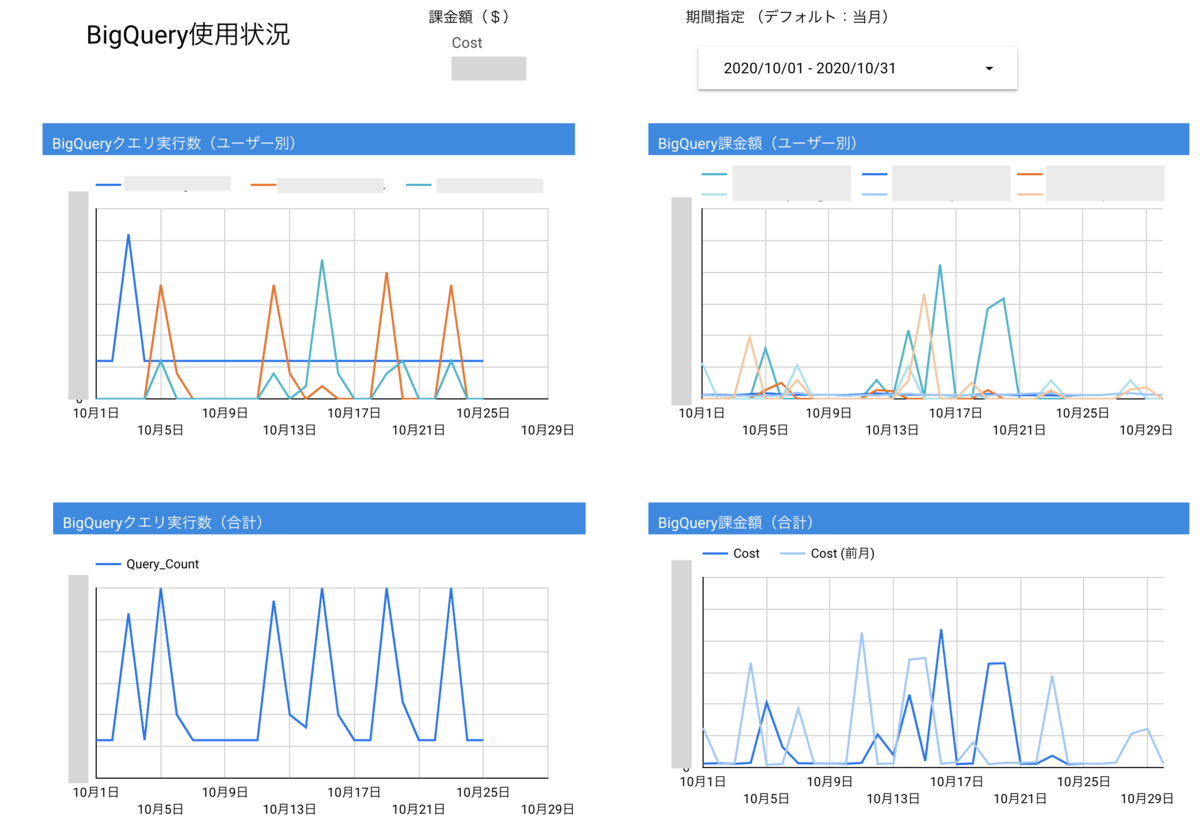Click 10月21日 axis label in 課金額（ユーザー別）
Image resolution: width=1200 pixels, height=835 pixels.
click(x=1021, y=430)
